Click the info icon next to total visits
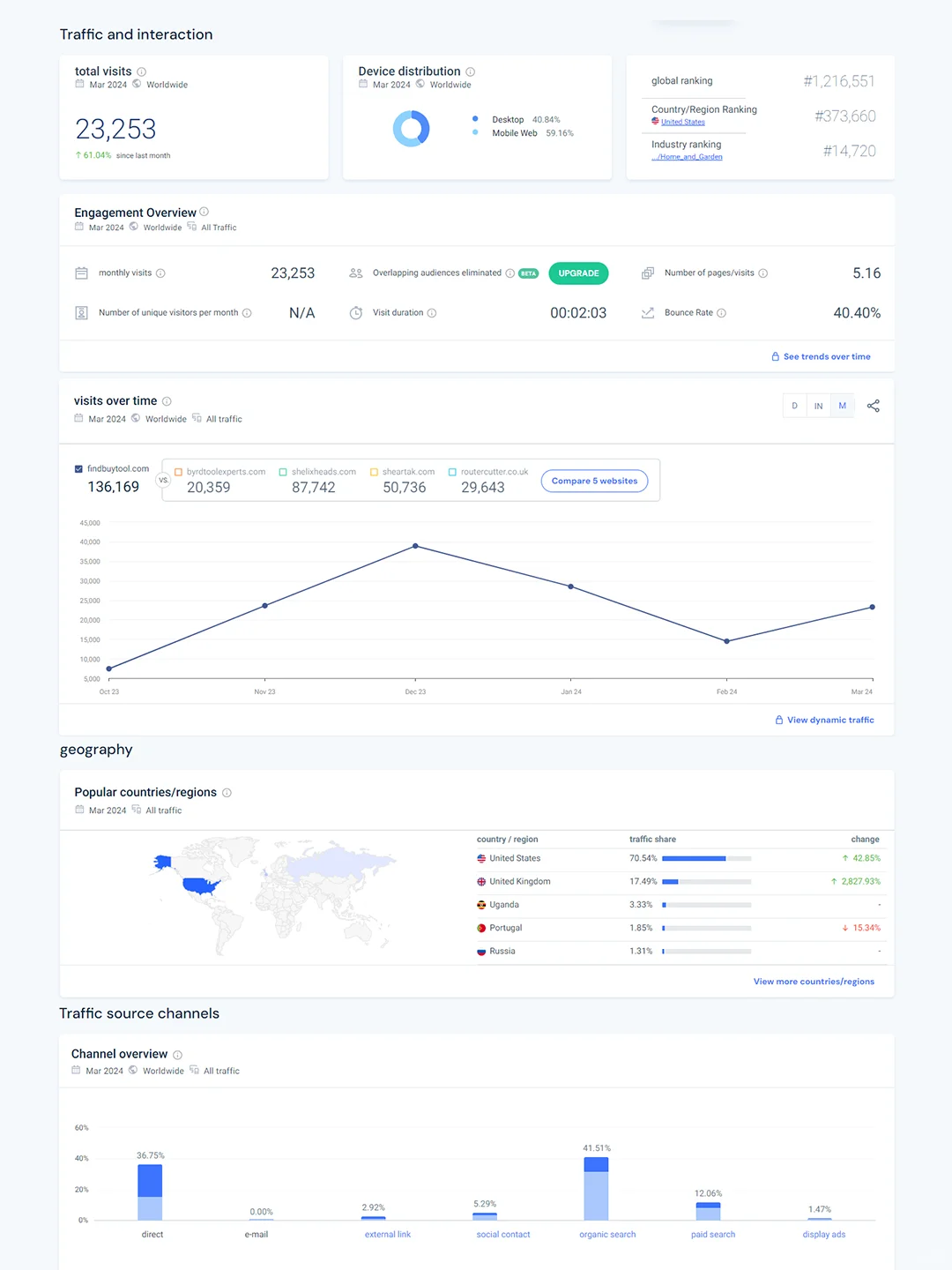This screenshot has width=952, height=1270. [x=141, y=71]
